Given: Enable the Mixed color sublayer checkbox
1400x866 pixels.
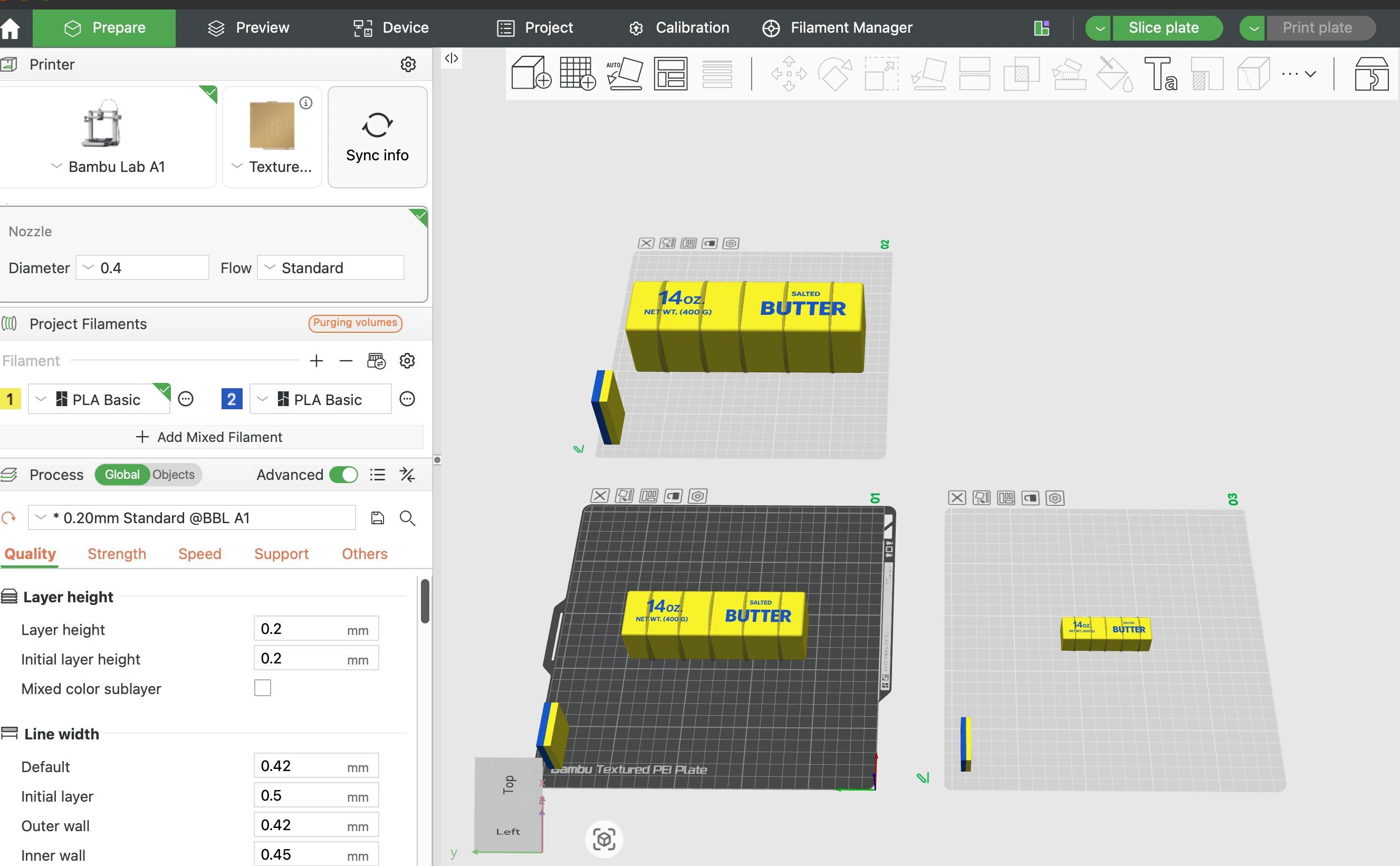Looking at the screenshot, I should point(262,688).
